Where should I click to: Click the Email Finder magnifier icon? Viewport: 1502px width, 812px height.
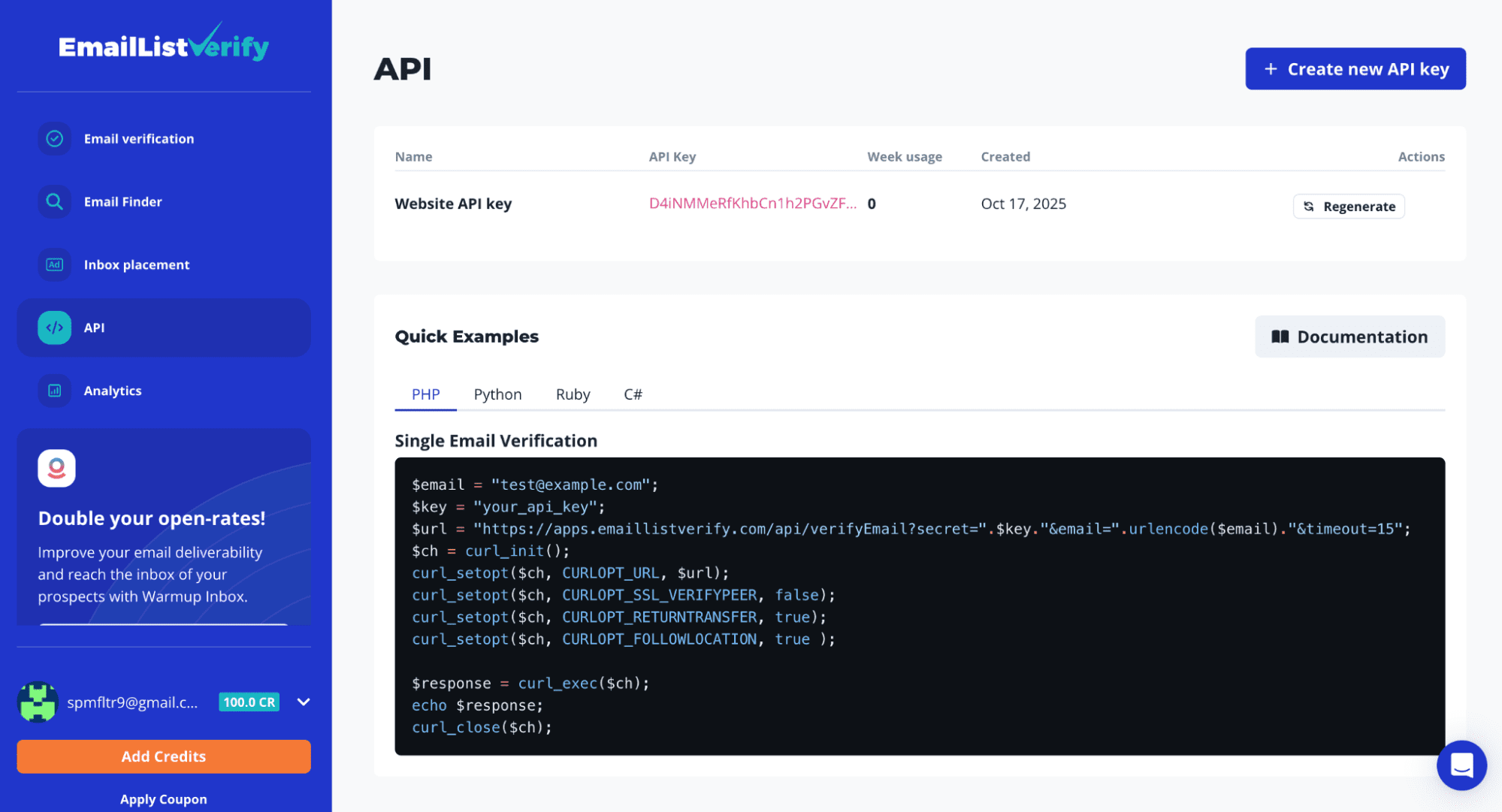pyautogui.click(x=54, y=202)
